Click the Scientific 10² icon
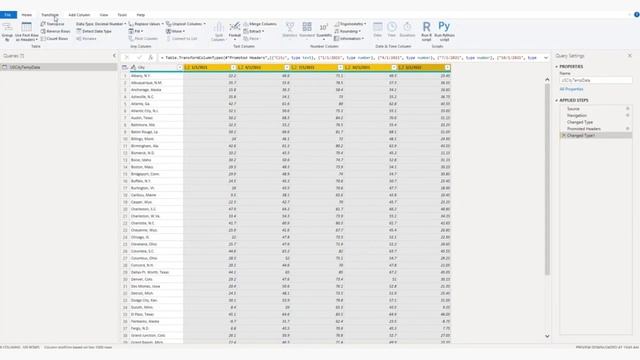640x360 pixels. pyautogui.click(x=324, y=27)
